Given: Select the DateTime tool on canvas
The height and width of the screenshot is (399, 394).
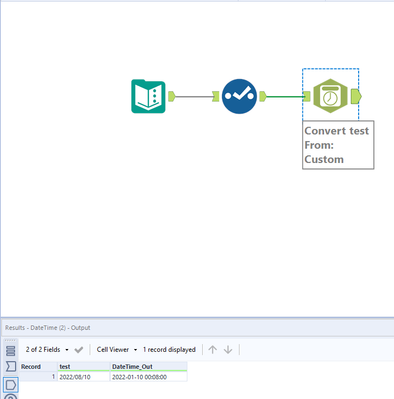Looking at the screenshot, I should coord(330,96).
